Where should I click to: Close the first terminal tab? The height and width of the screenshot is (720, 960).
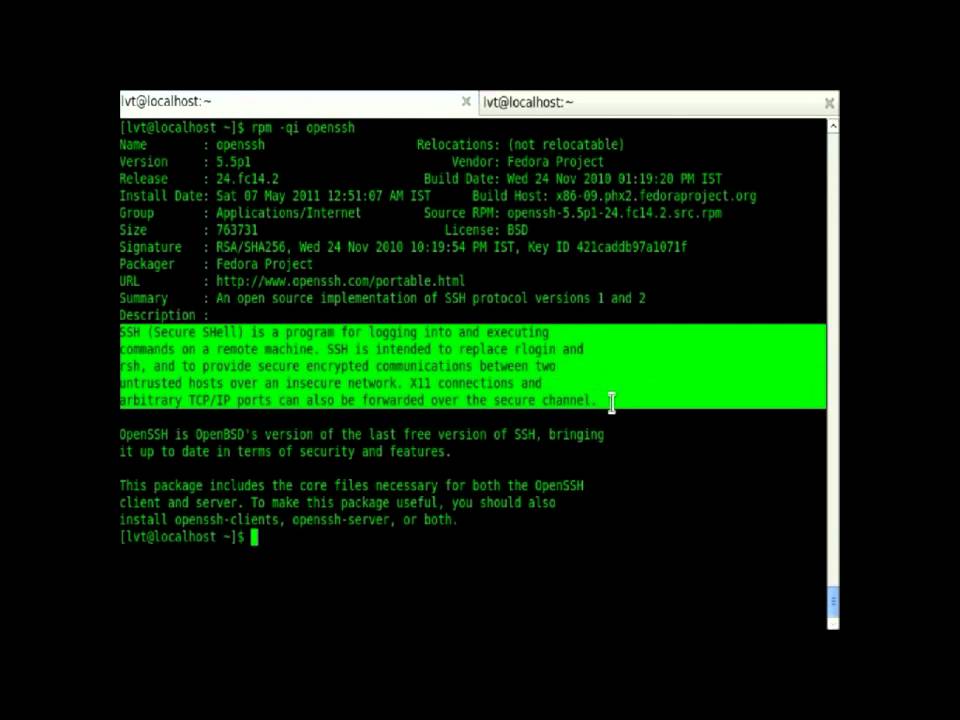(x=466, y=102)
